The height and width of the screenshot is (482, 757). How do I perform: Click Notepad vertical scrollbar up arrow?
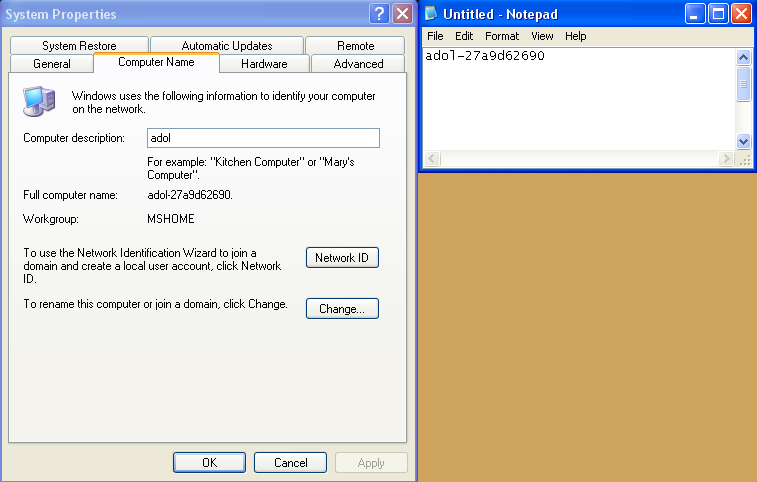coord(743,57)
